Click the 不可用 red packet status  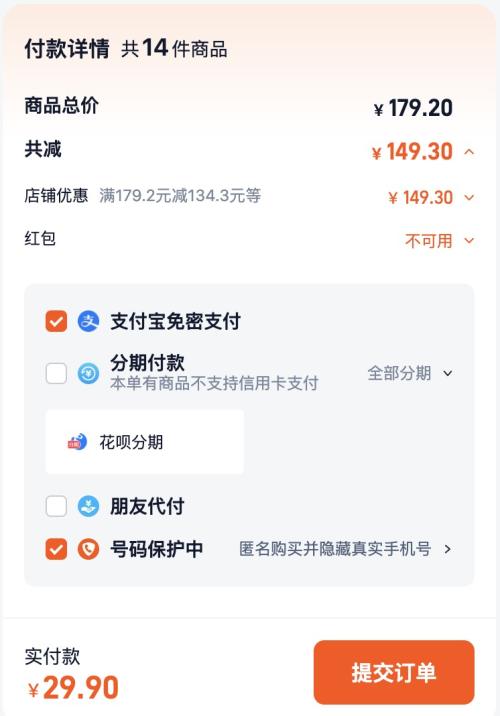tap(428, 241)
